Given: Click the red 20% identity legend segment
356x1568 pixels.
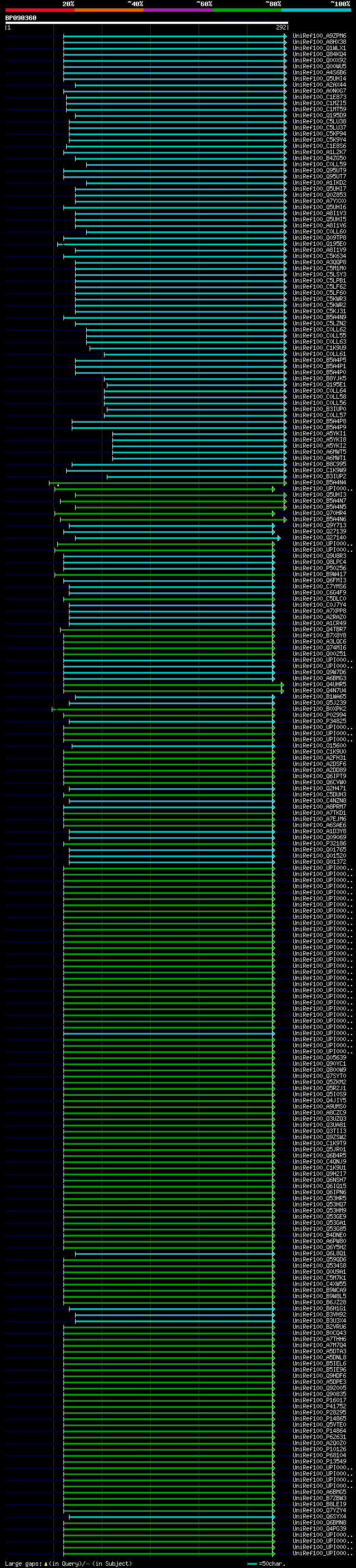Looking at the screenshot, I should tap(39, 10).
